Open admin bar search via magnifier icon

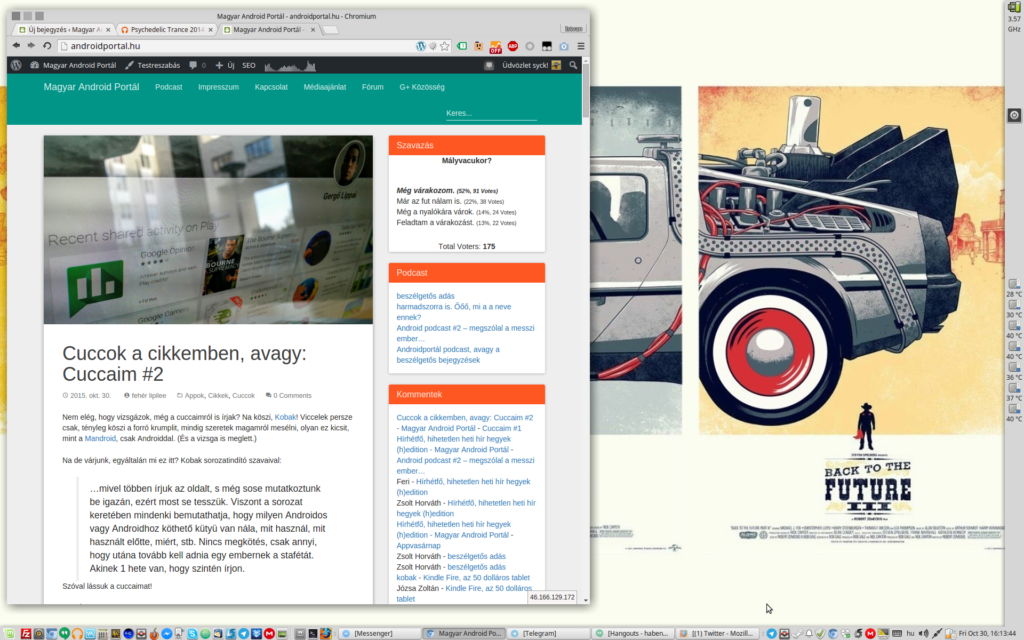(571, 65)
